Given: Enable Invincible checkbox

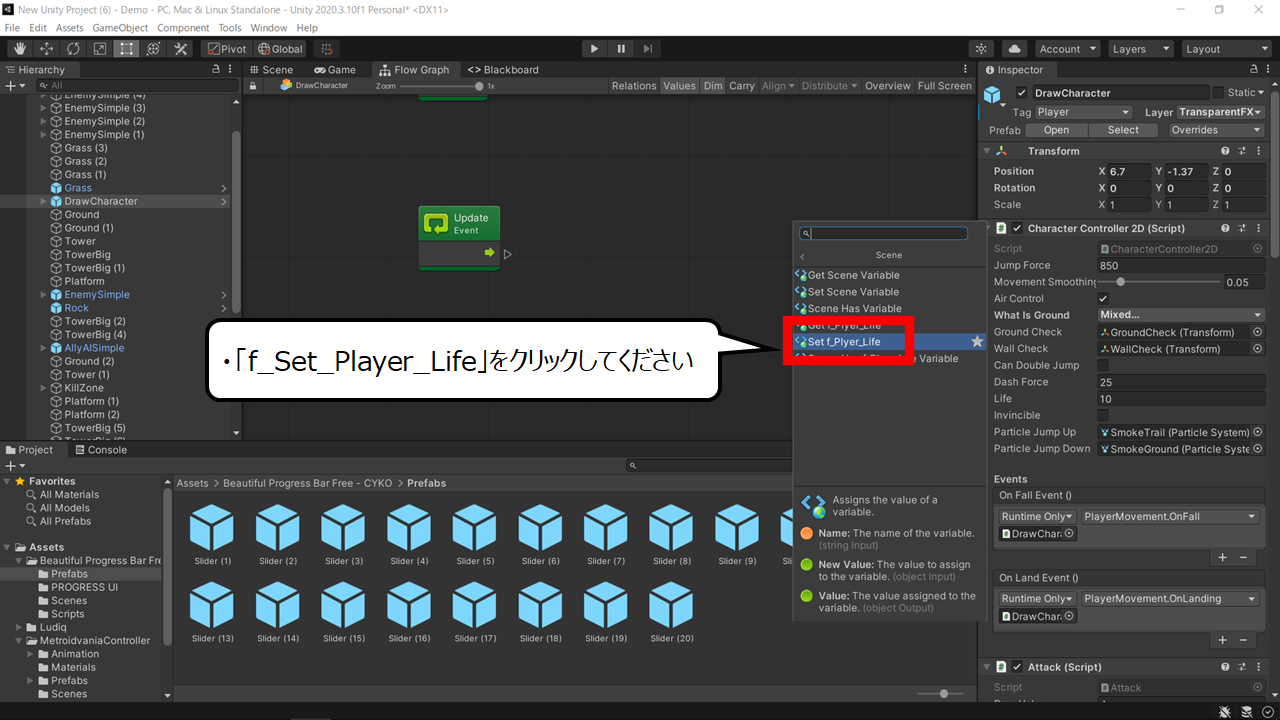Looking at the screenshot, I should pyautogui.click(x=1103, y=415).
